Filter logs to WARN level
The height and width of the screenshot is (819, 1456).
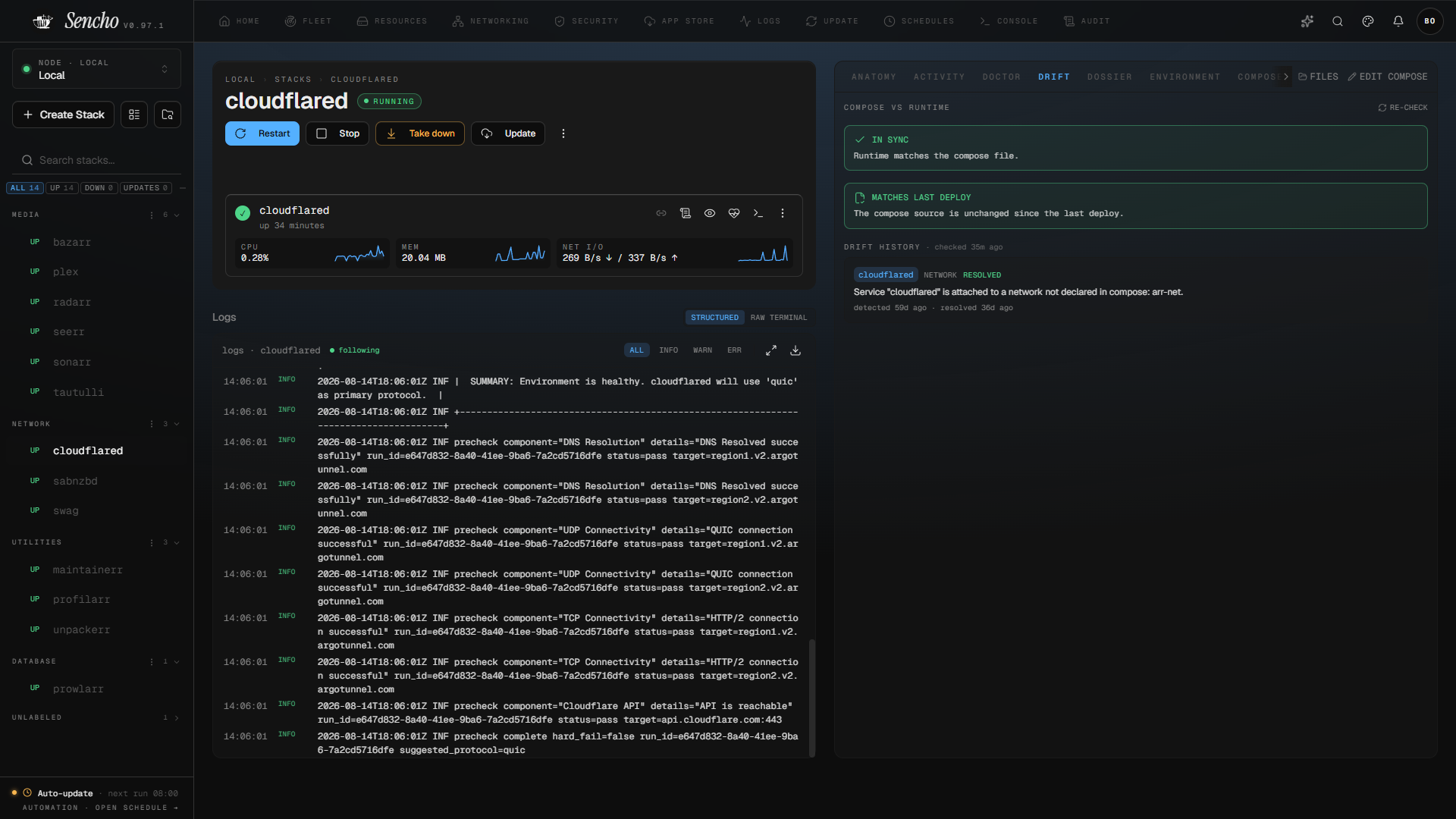click(703, 350)
